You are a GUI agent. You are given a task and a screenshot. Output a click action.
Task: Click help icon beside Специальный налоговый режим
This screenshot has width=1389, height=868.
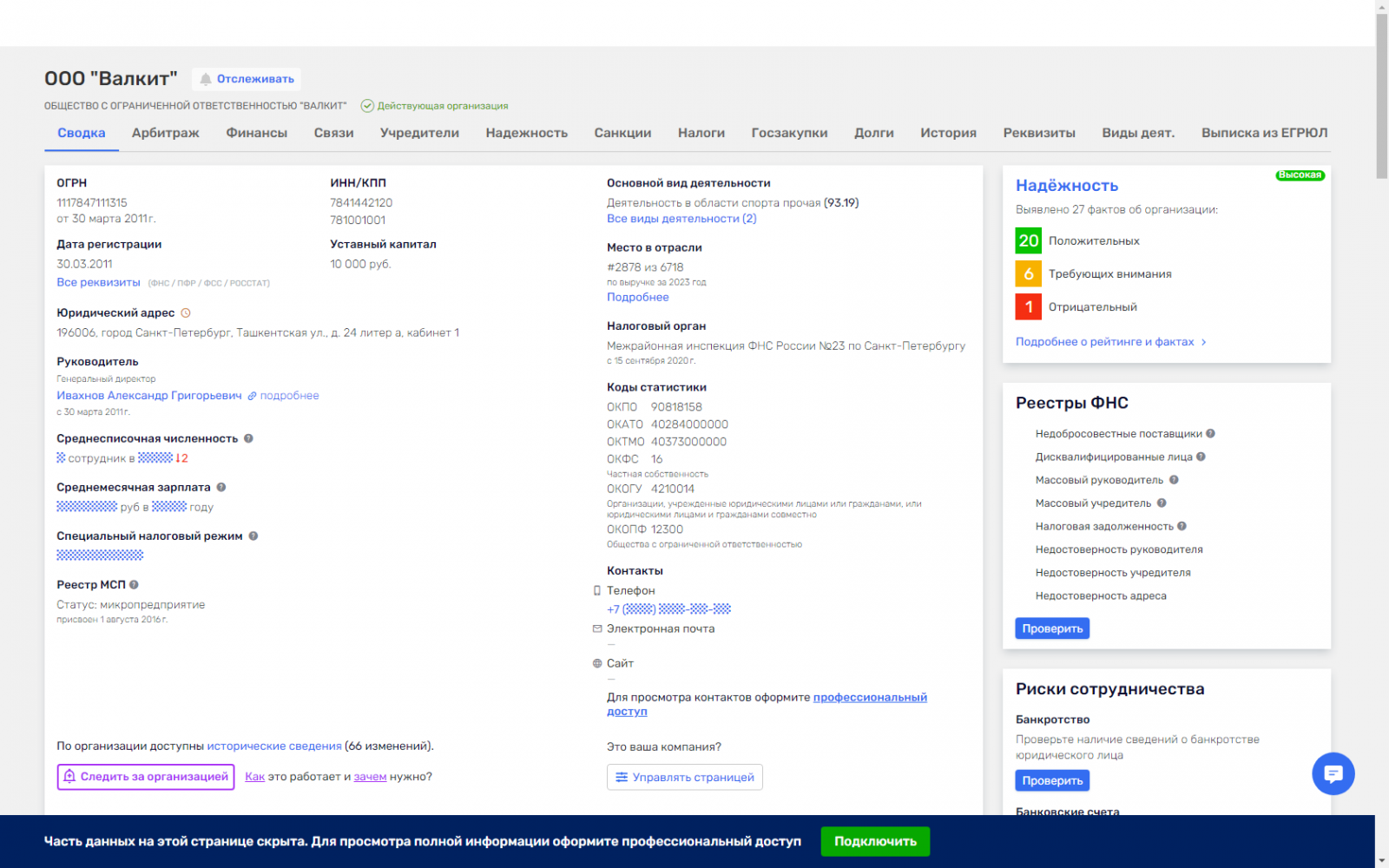253,536
